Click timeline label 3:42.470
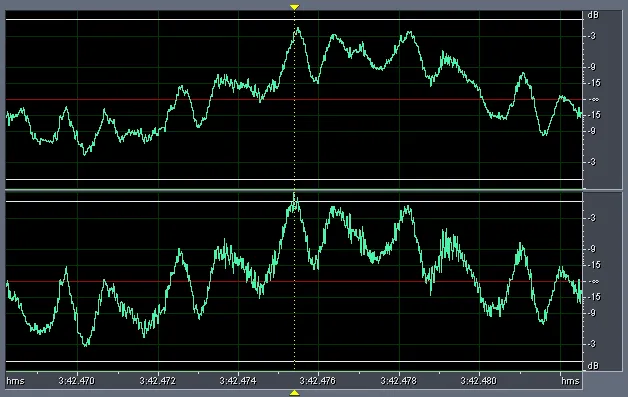 [x=76, y=381]
